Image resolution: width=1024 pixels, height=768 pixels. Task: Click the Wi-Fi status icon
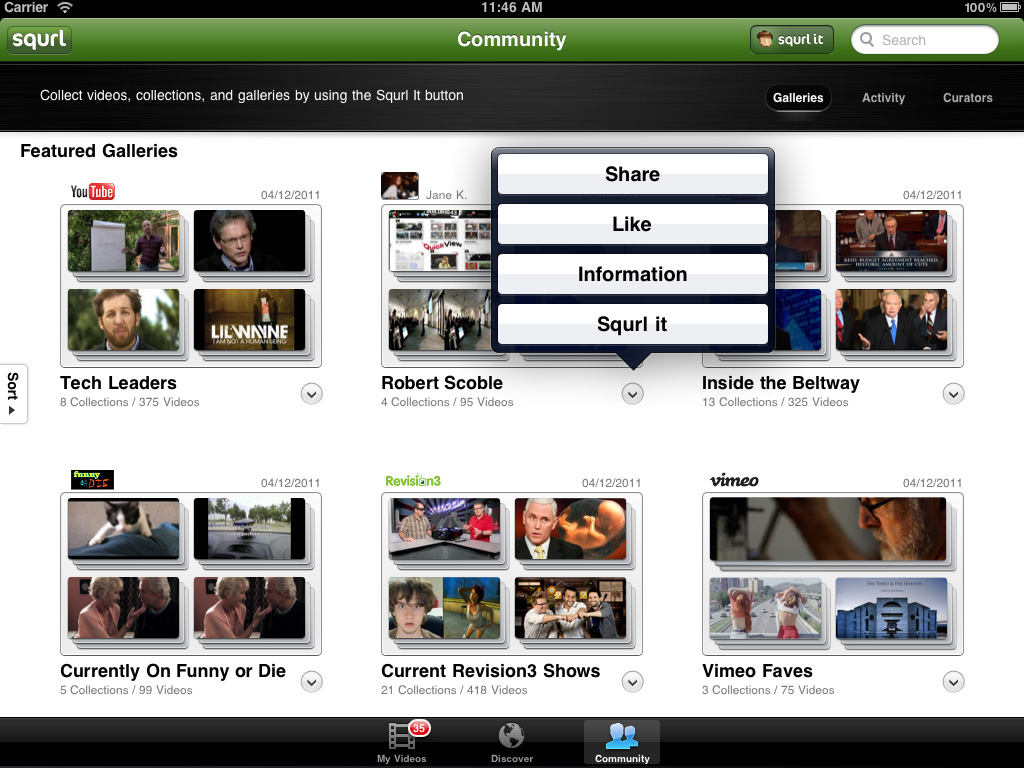(64, 8)
